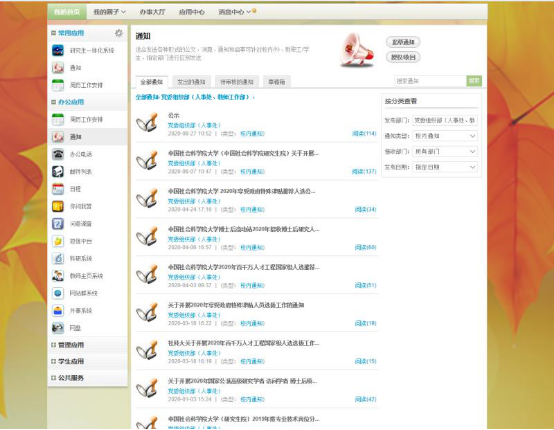554x430 pixels.
Task: Select the highlighted 通知 icon under 办公应用
Action: [58, 137]
